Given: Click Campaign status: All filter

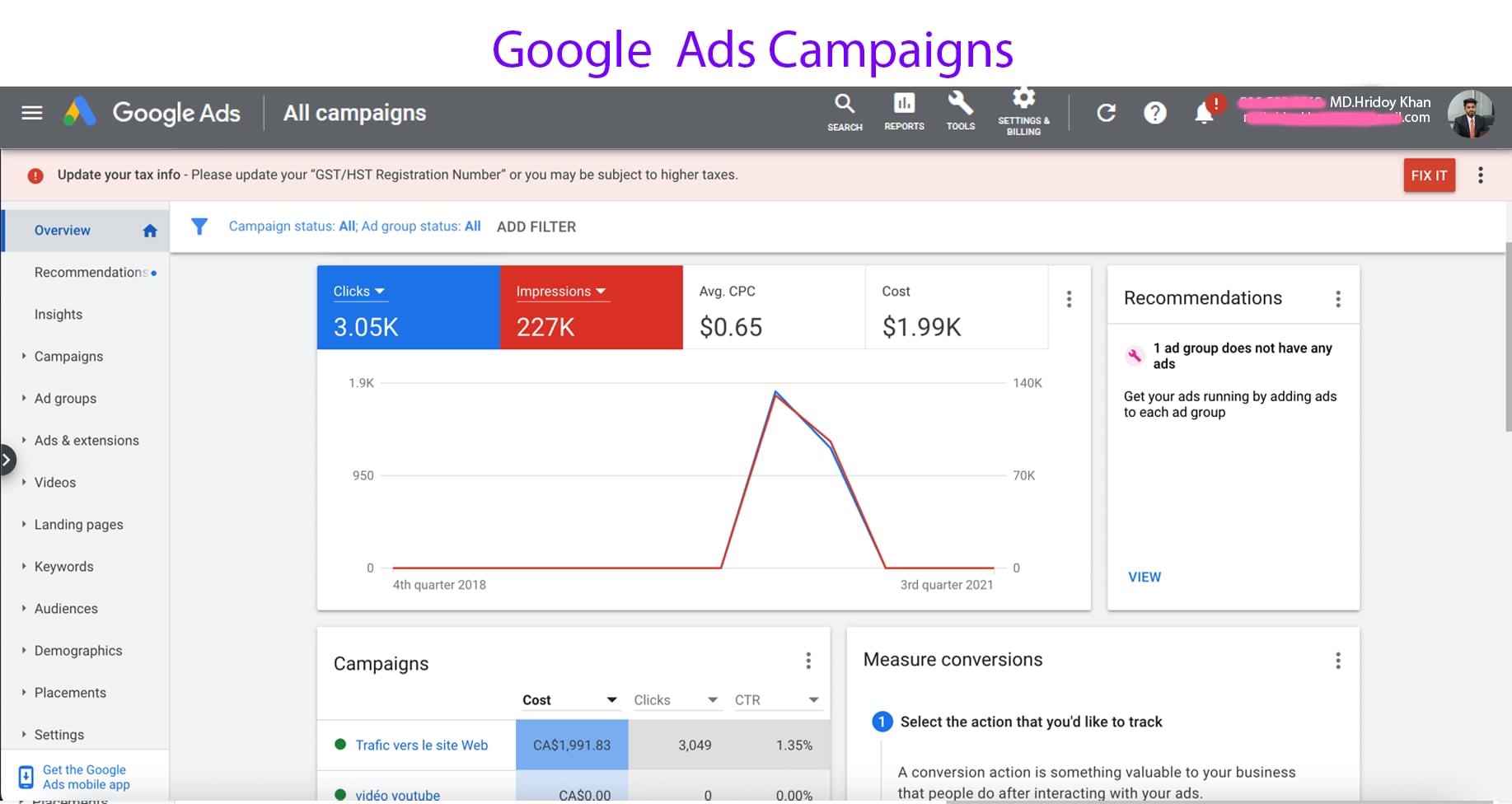Looking at the screenshot, I should click(293, 227).
